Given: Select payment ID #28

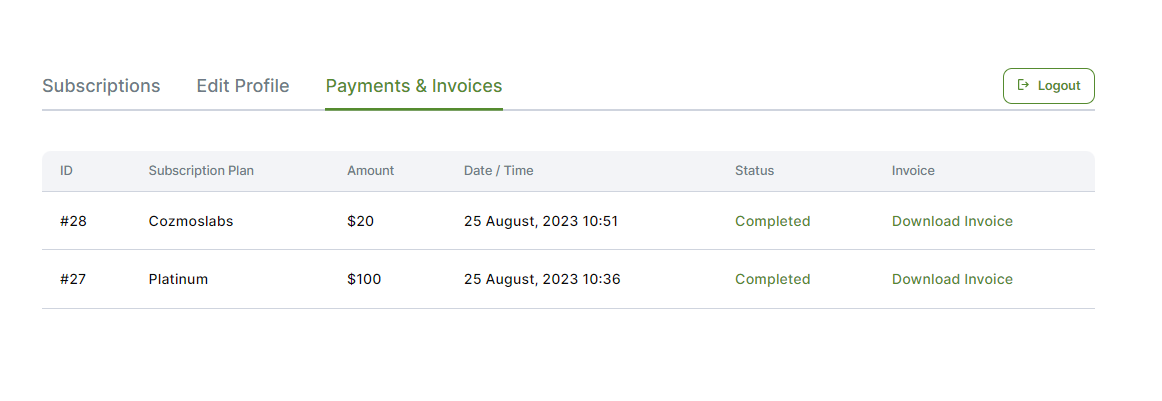Looking at the screenshot, I should 73,221.
